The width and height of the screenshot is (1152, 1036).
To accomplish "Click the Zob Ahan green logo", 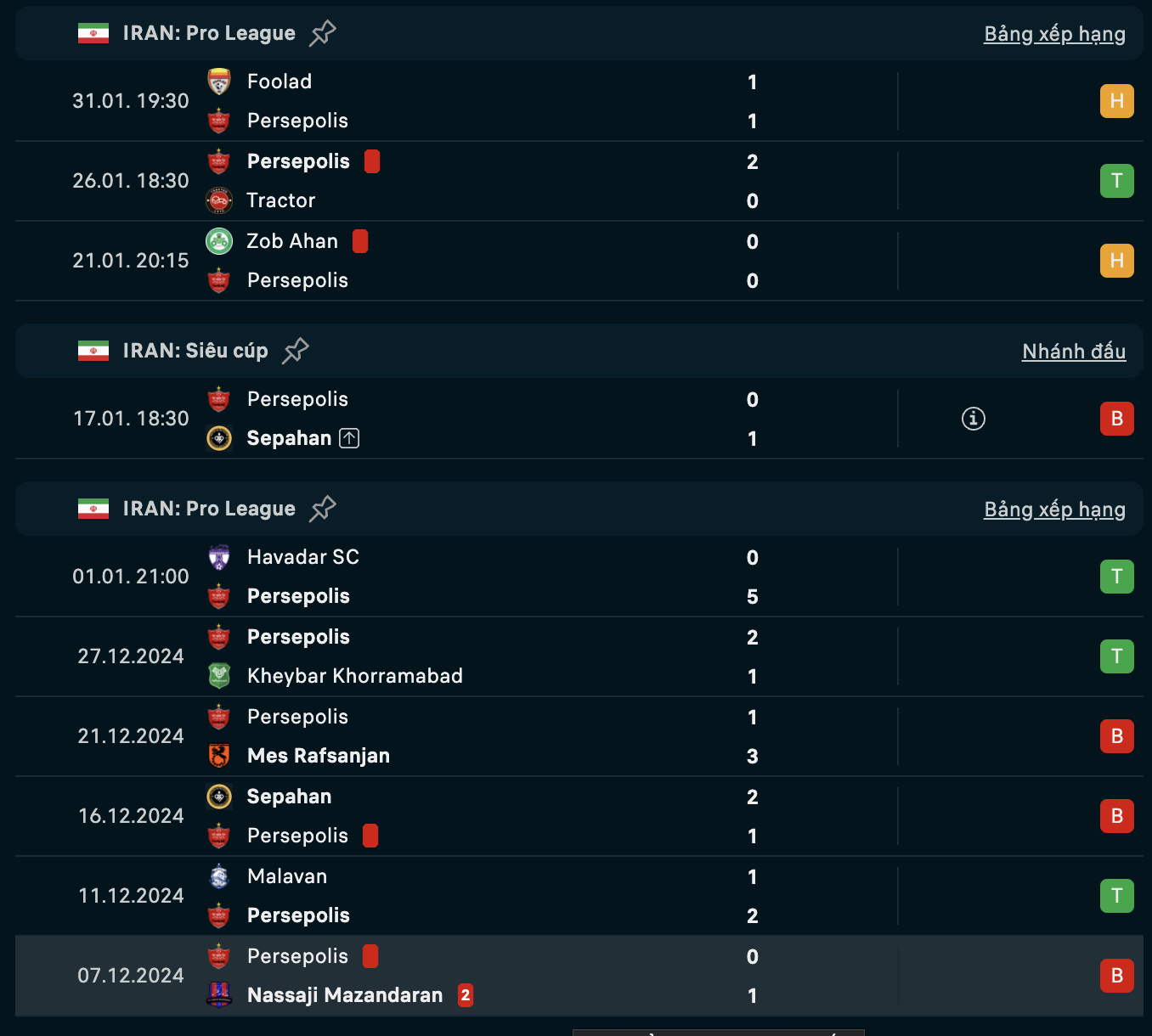I will pos(219,241).
